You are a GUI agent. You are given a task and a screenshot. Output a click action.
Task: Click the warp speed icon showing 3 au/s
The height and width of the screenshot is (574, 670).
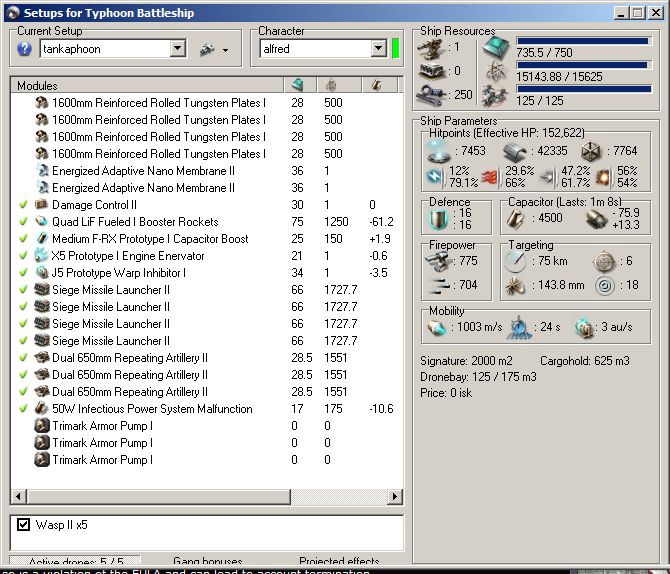pos(584,328)
